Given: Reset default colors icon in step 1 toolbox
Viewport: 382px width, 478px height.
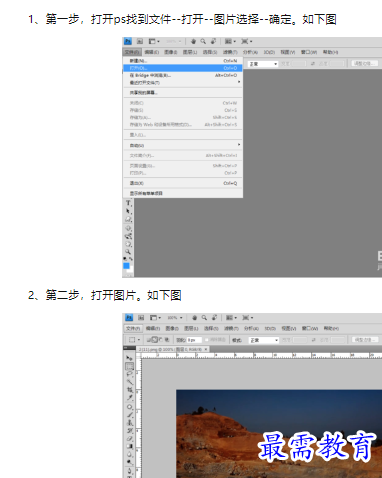Looking at the screenshot, I should [125, 259].
